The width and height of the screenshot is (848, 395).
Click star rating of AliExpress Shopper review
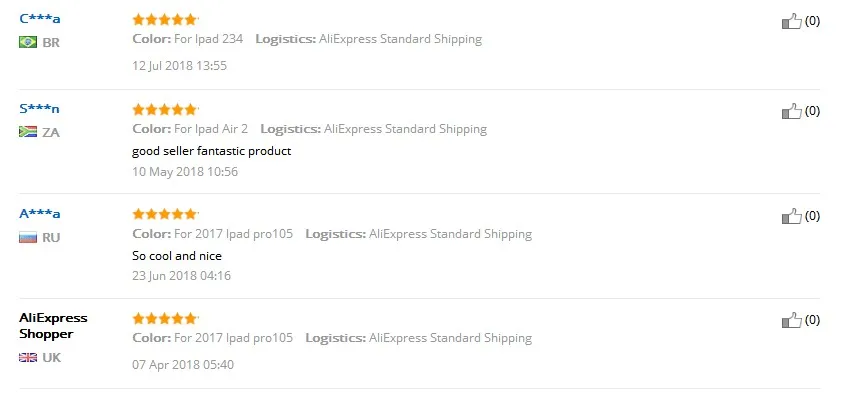(165, 318)
